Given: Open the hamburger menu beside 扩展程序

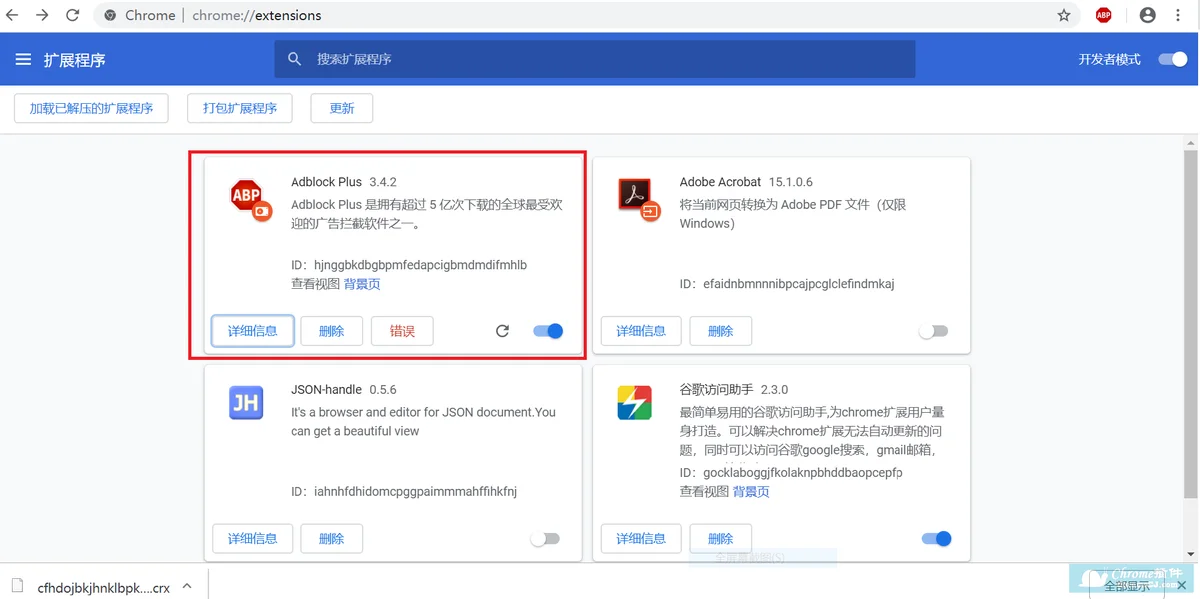Looking at the screenshot, I should [x=23, y=60].
